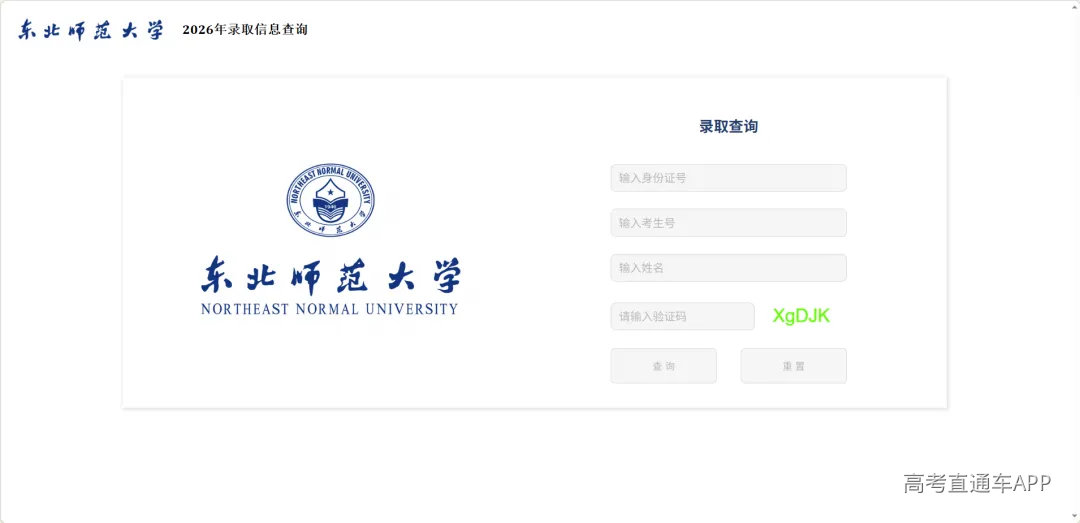This screenshot has height=523, width=1080.
Task: Click the large 东北师范大学 calligraphy wordmark
Action: 331,276
